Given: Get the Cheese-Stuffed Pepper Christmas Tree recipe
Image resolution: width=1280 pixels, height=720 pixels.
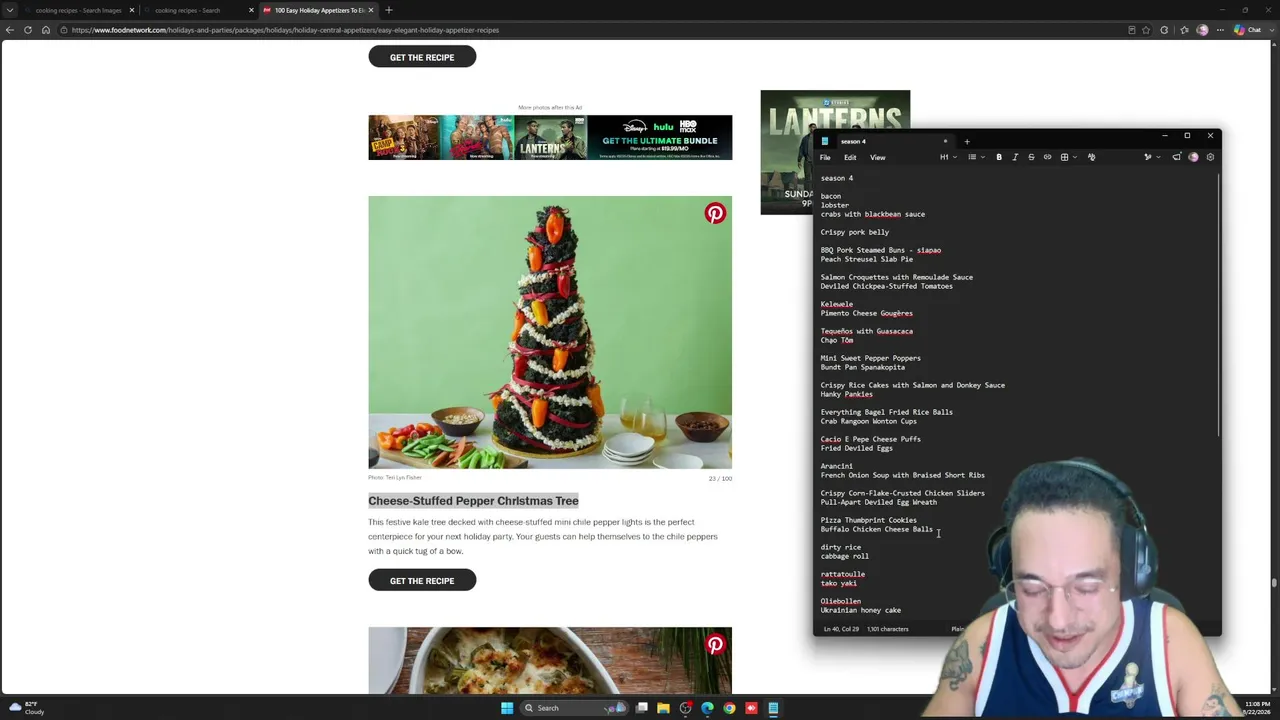Looking at the screenshot, I should (422, 581).
